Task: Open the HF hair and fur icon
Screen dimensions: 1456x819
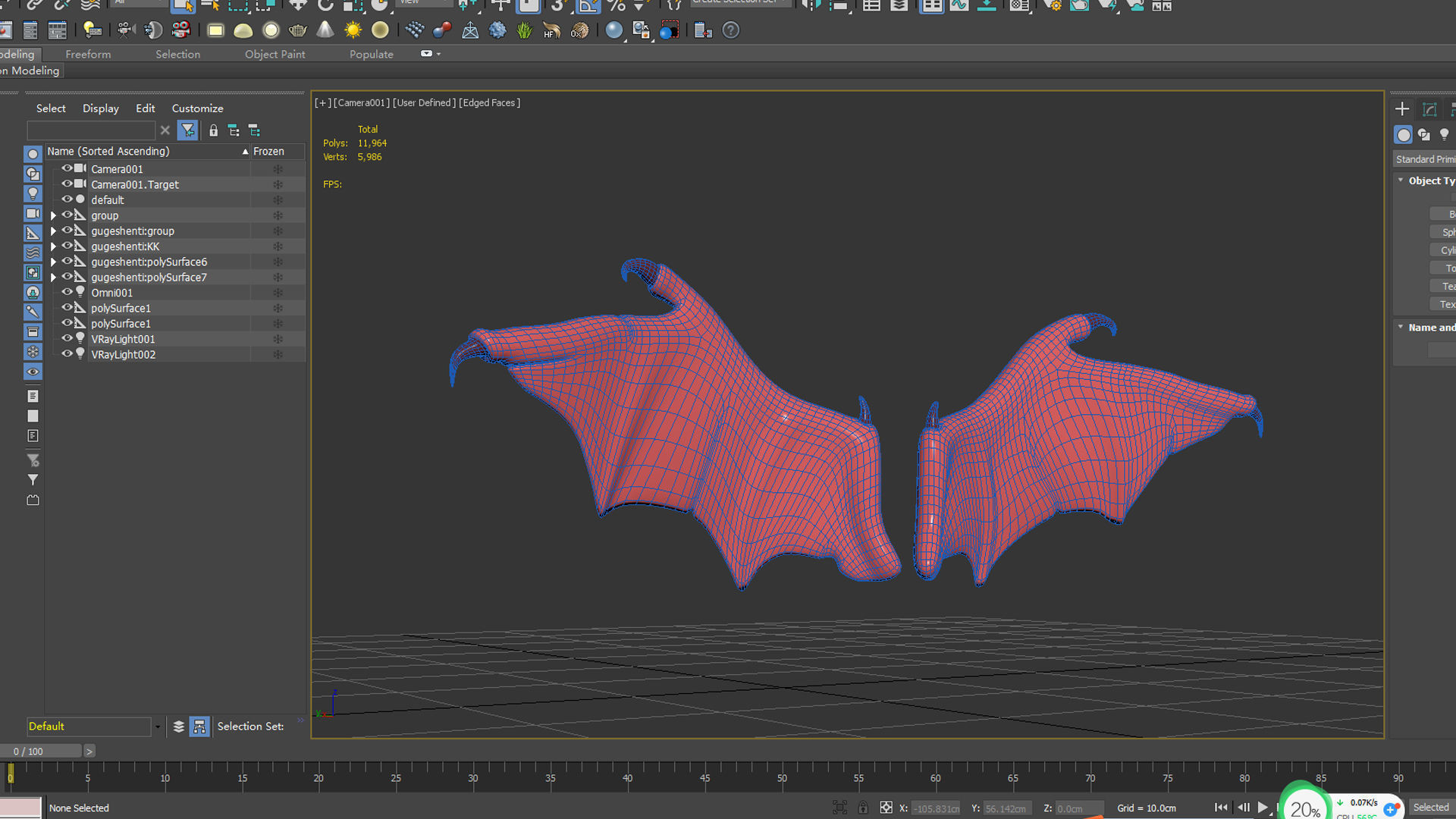Action: 551,30
